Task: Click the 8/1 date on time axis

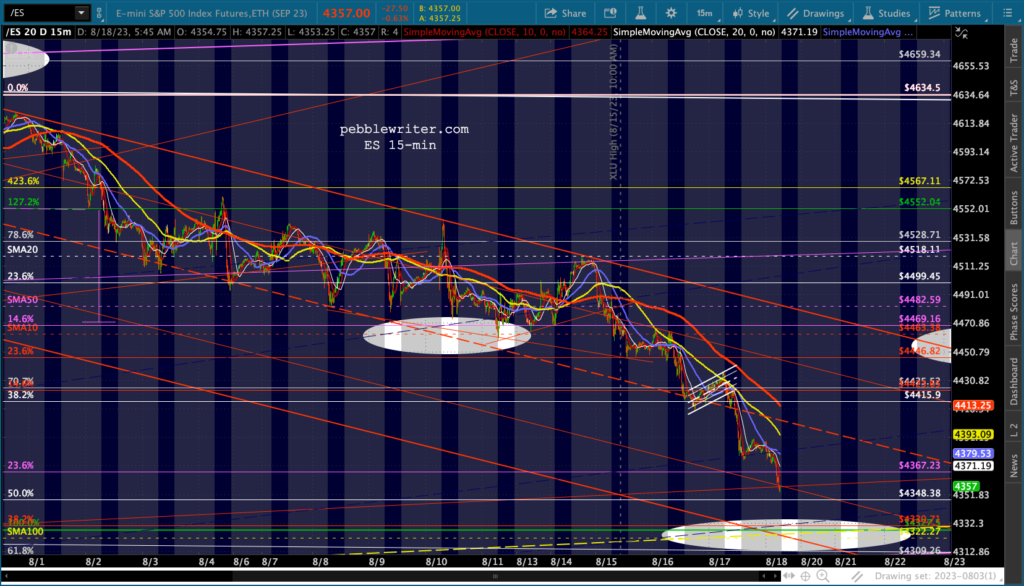Action: [37, 562]
